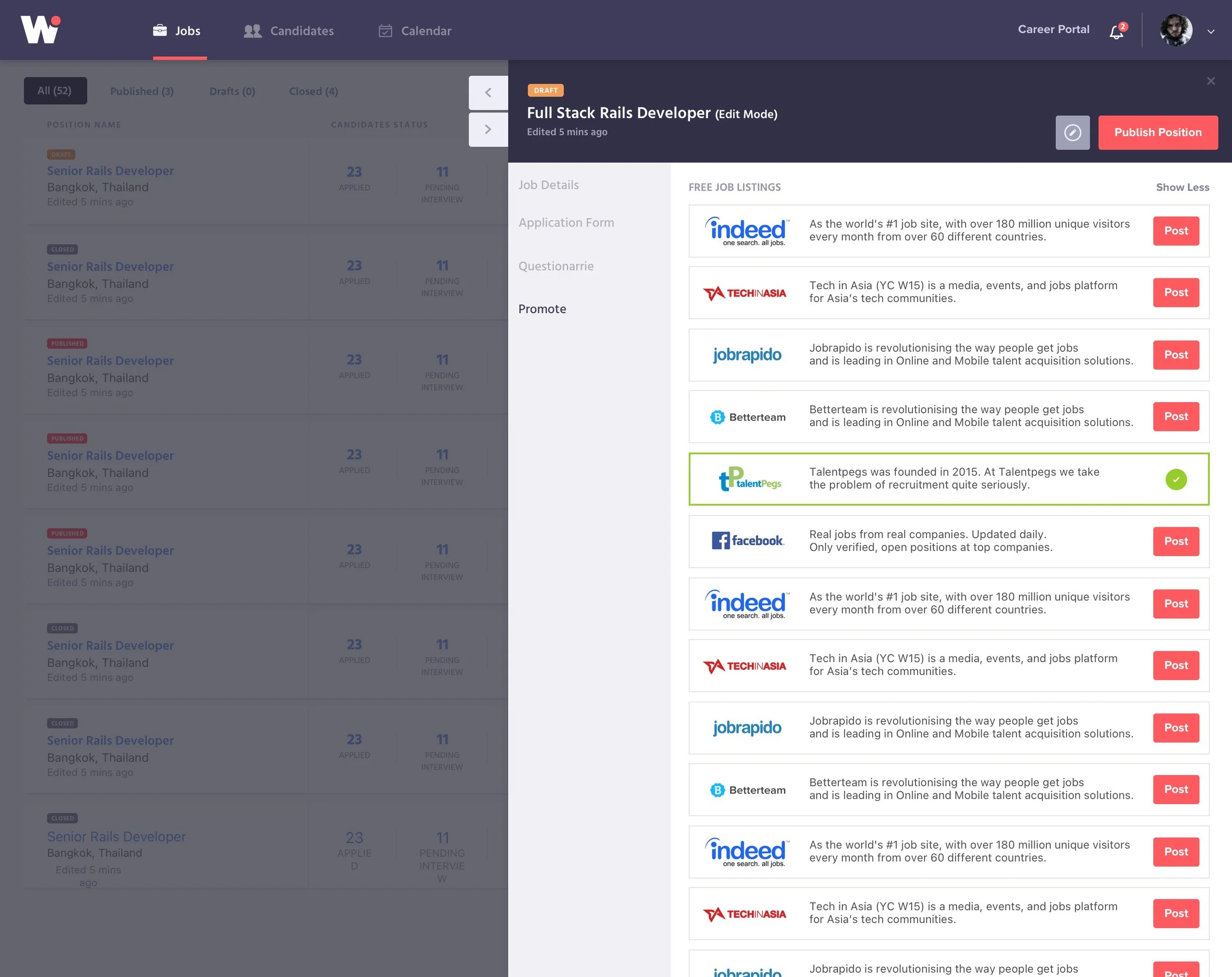Click the FREE JOB LISTINGS heading
Image resolution: width=1232 pixels, height=977 pixels.
coord(734,187)
